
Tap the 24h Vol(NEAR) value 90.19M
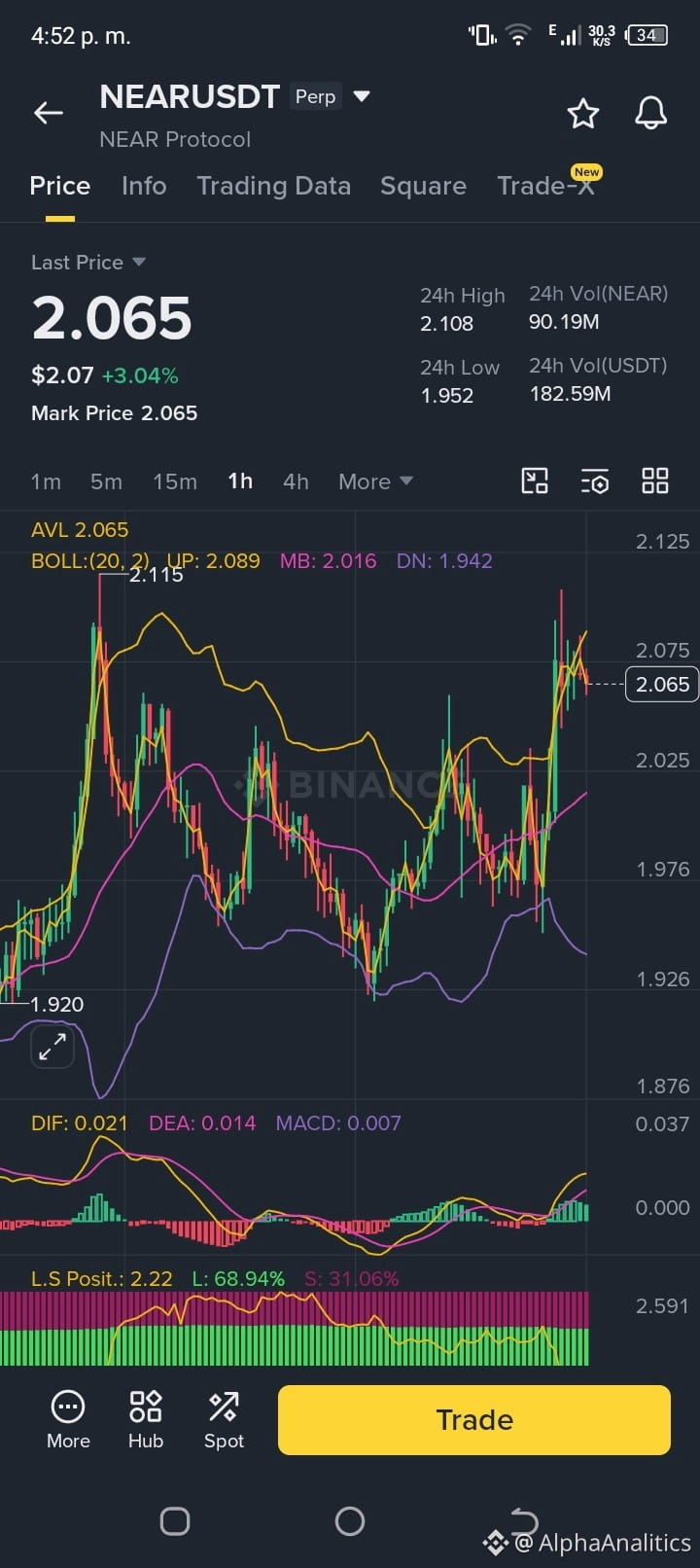tap(564, 322)
